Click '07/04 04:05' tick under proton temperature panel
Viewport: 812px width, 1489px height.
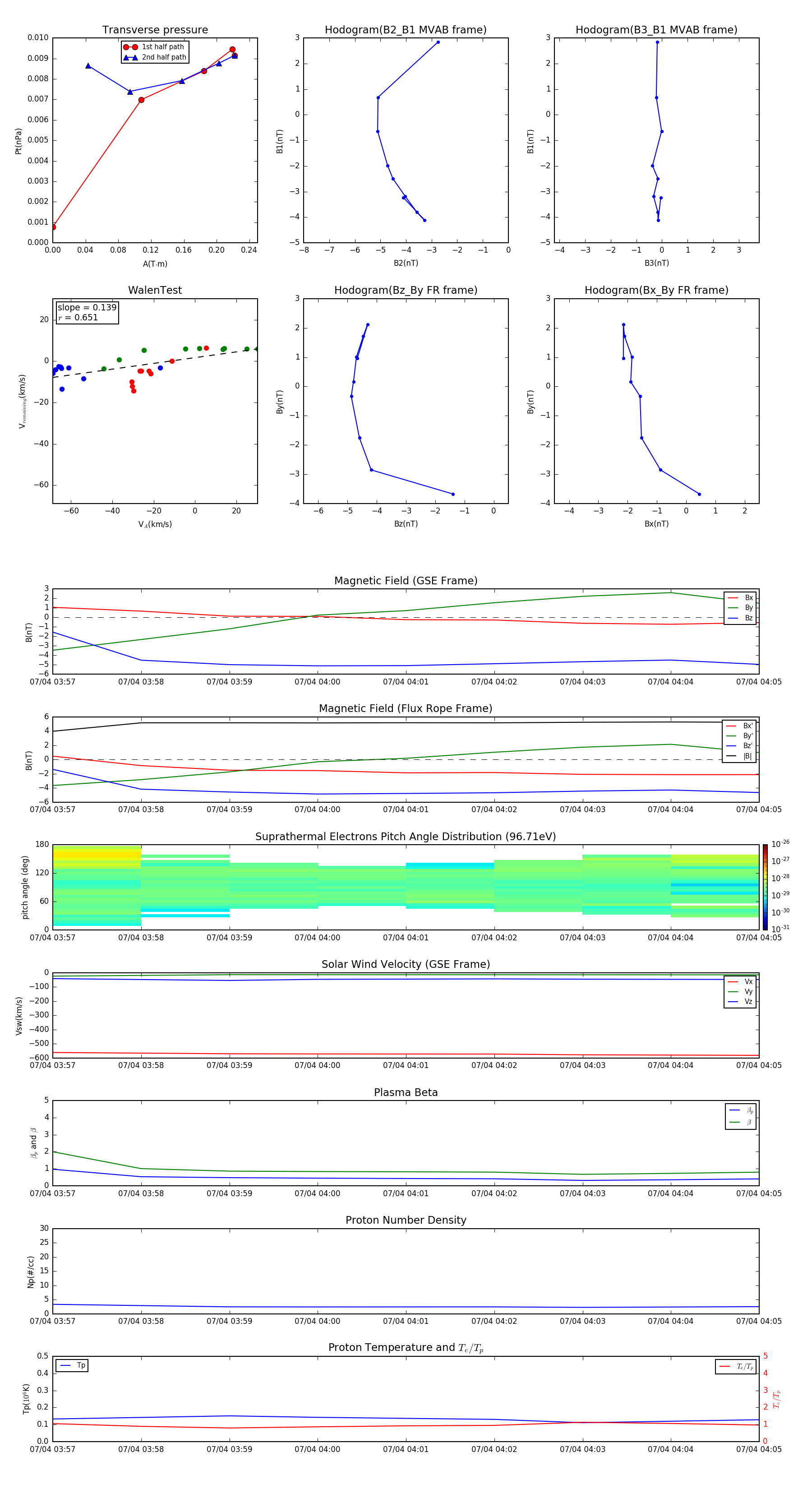click(758, 1449)
